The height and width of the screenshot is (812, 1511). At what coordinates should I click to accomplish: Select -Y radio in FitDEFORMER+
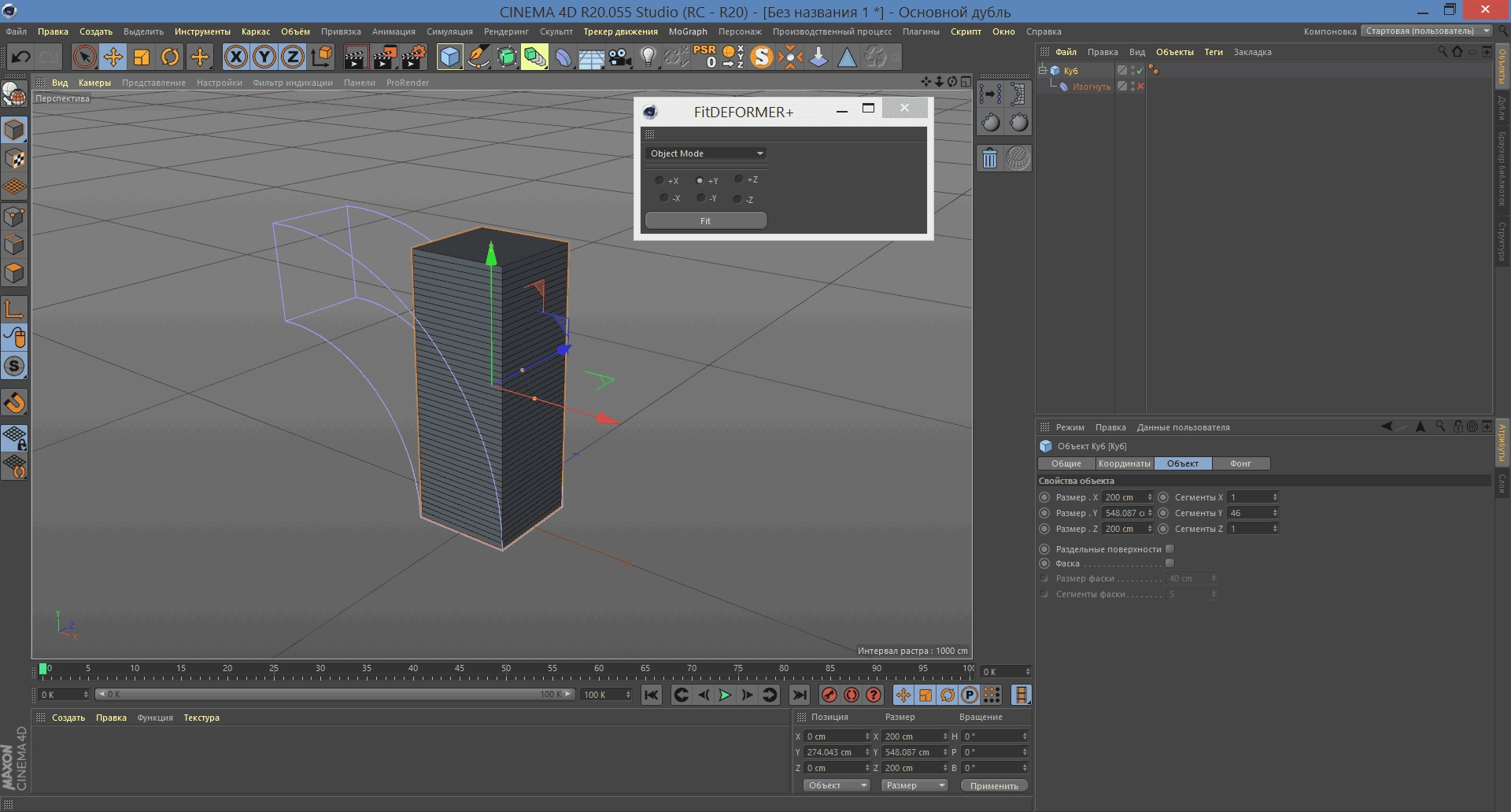tap(701, 198)
